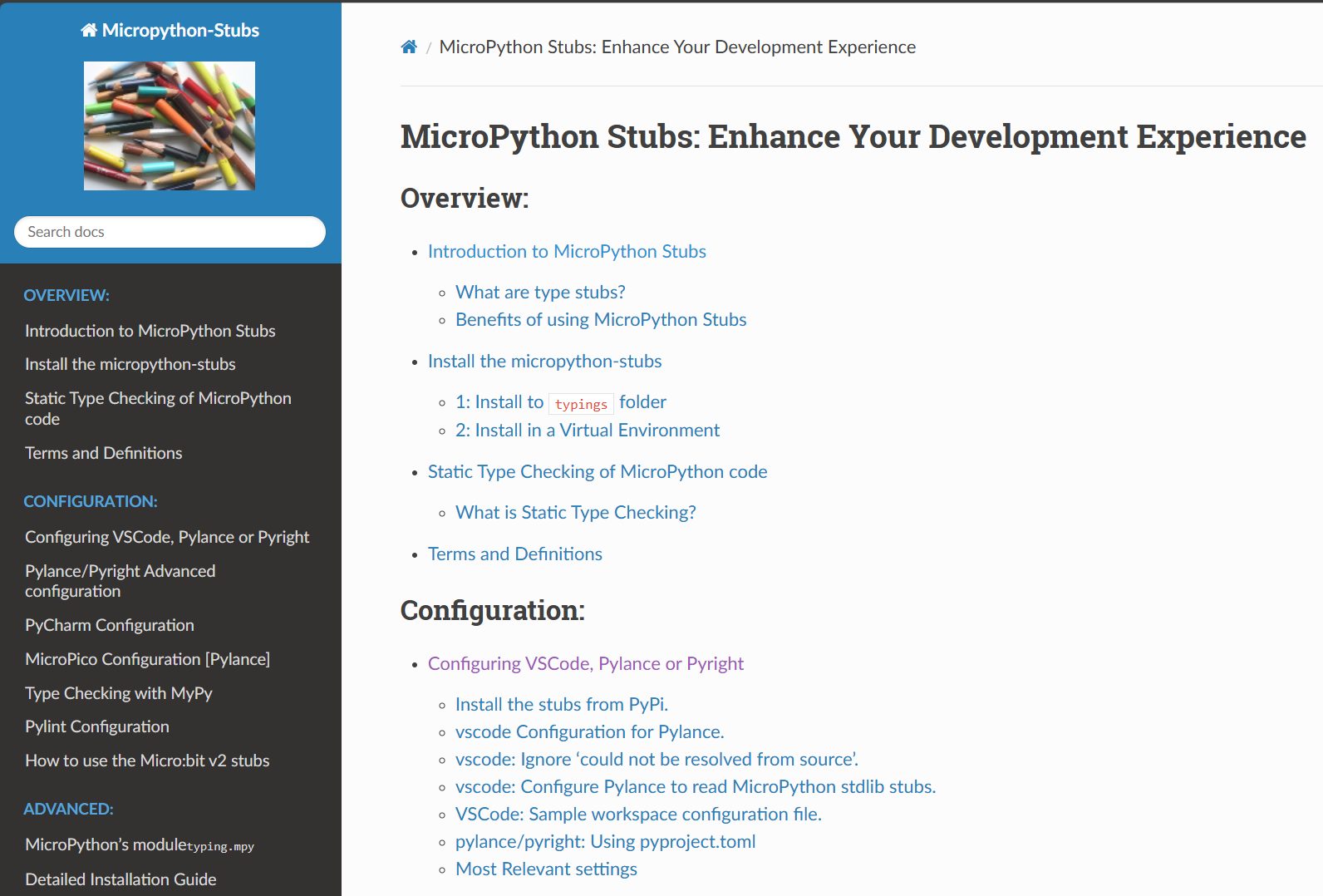The height and width of the screenshot is (896, 1323).
Task: Open 1: Install to typings folder link
Action: 561,402
